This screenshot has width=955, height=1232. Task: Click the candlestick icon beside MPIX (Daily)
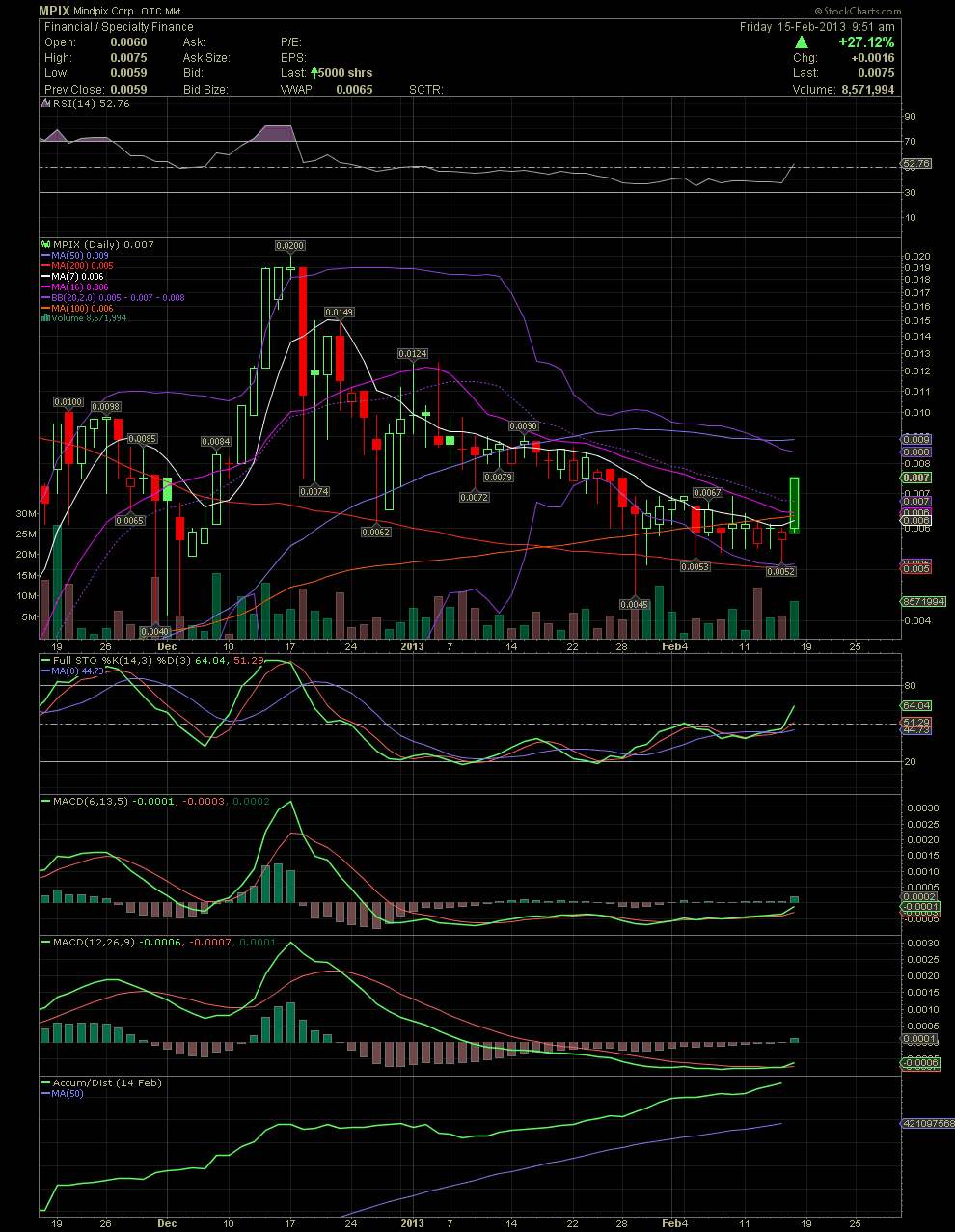click(x=44, y=245)
